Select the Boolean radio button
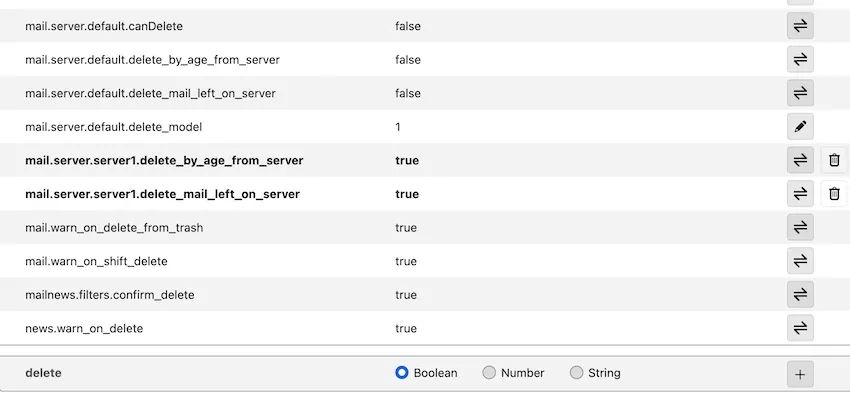The image size is (850, 398). click(x=402, y=373)
